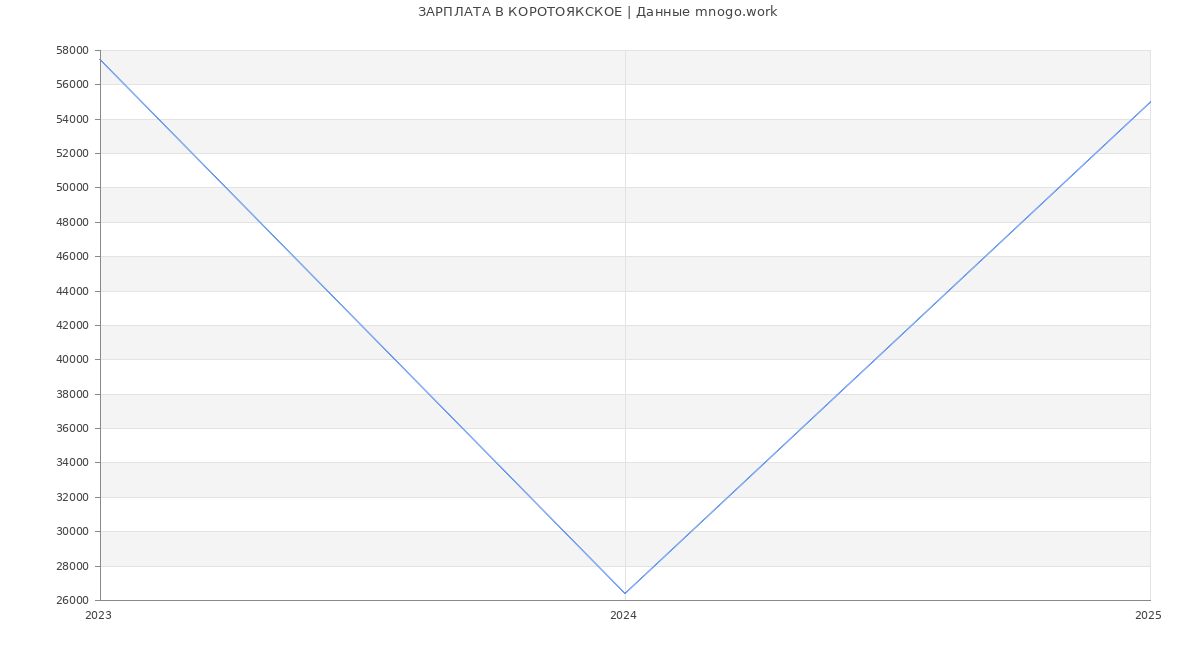The height and width of the screenshot is (650, 1200).
Task: Click the 48000 y-axis label
Action: click(72, 222)
